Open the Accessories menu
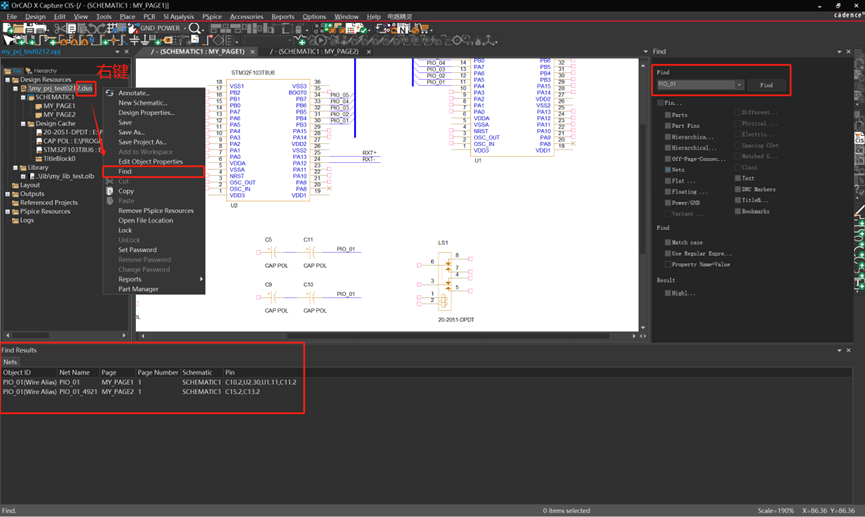The image size is (865, 517). pos(246,17)
